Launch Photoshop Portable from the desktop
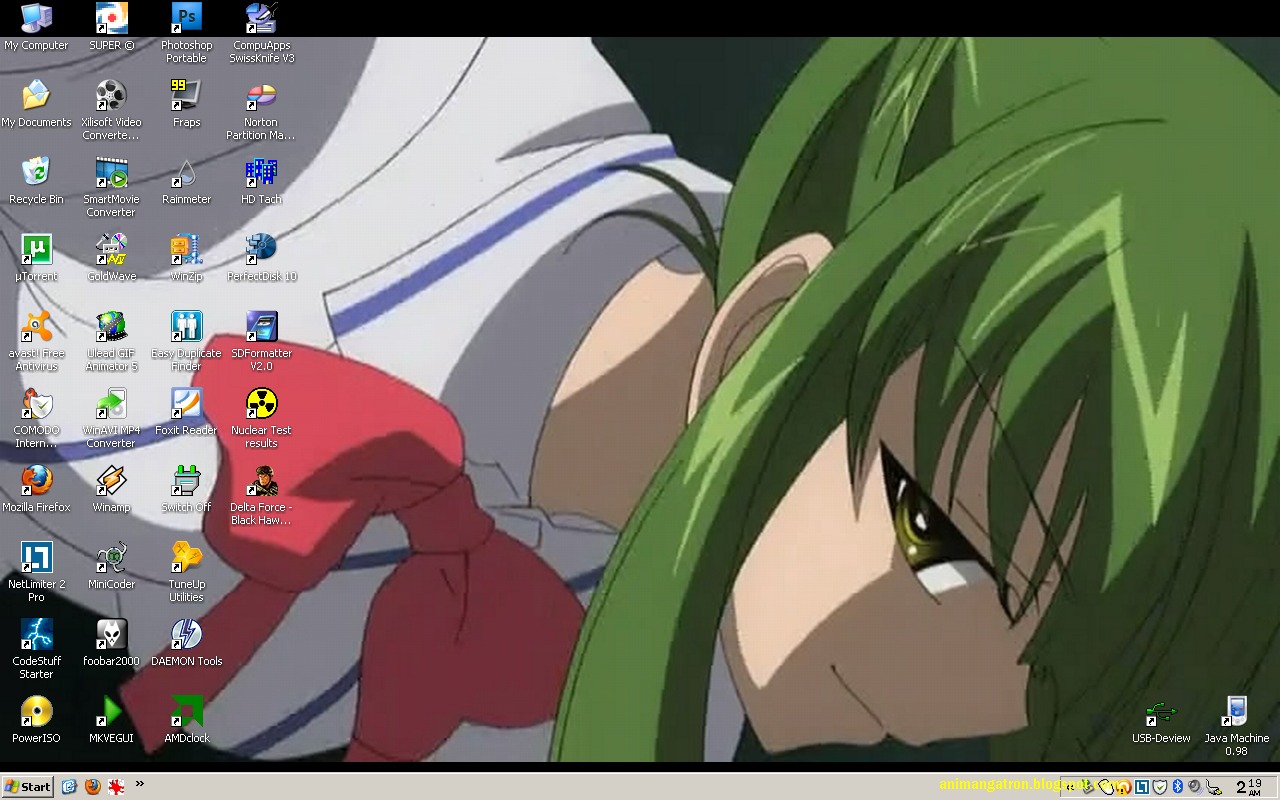The image size is (1280, 800). pyautogui.click(x=186, y=33)
